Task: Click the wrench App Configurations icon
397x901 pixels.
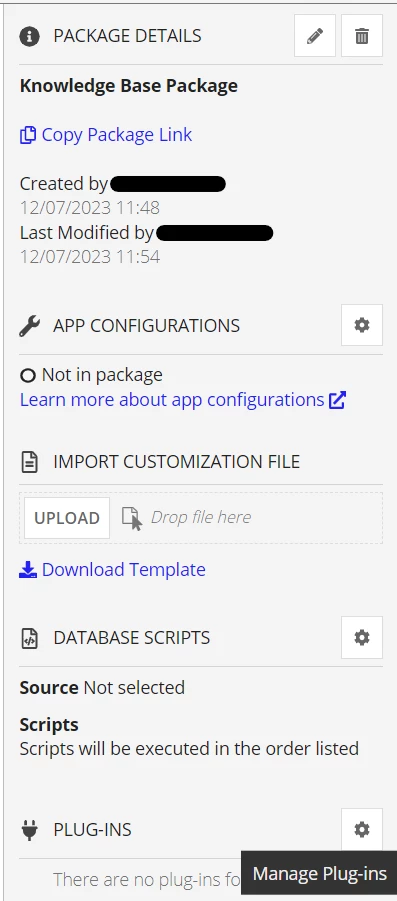Action: (29, 326)
